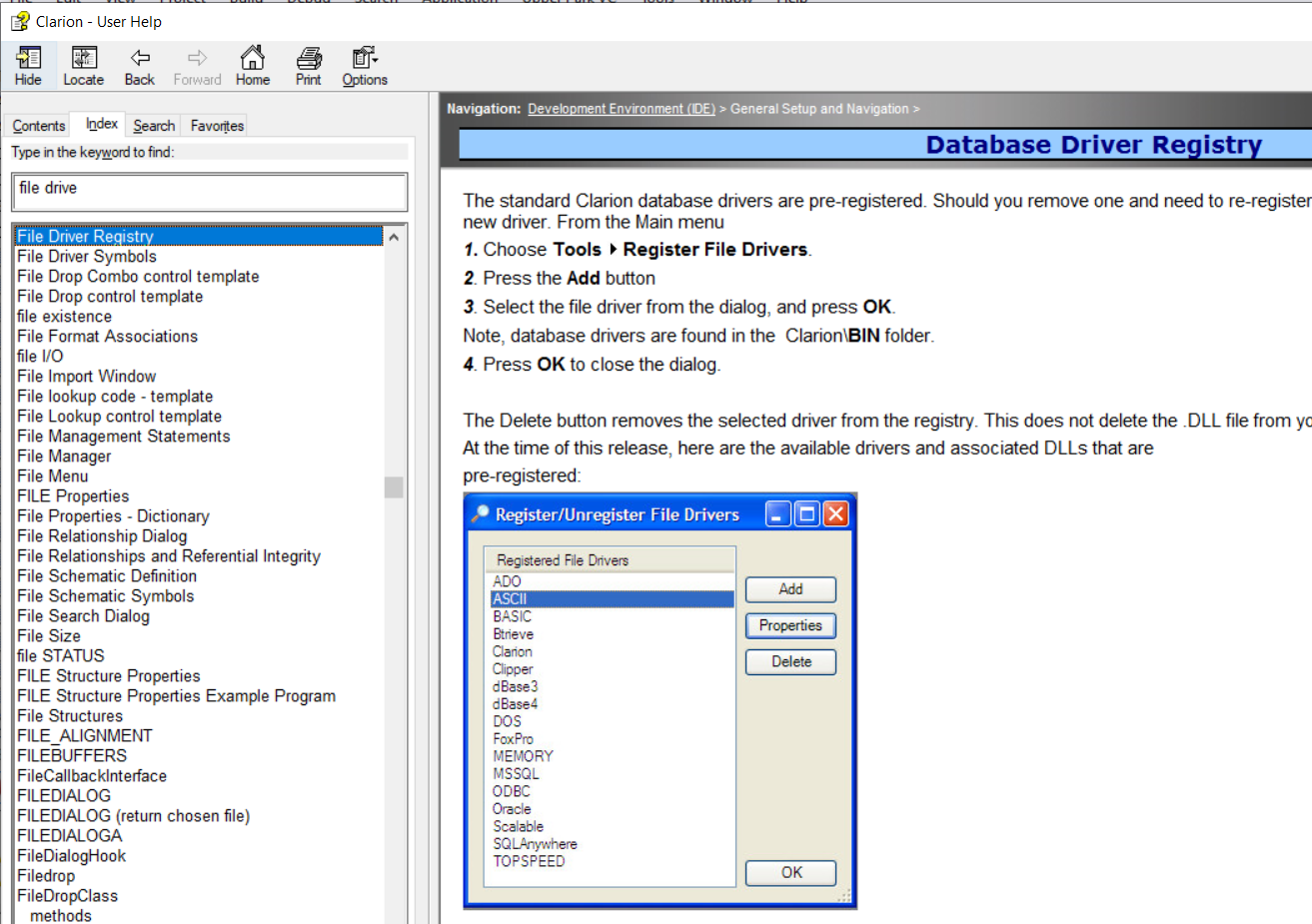Click the Database Driver Registry heading
Viewport: 1312px width, 924px height.
(1094, 145)
